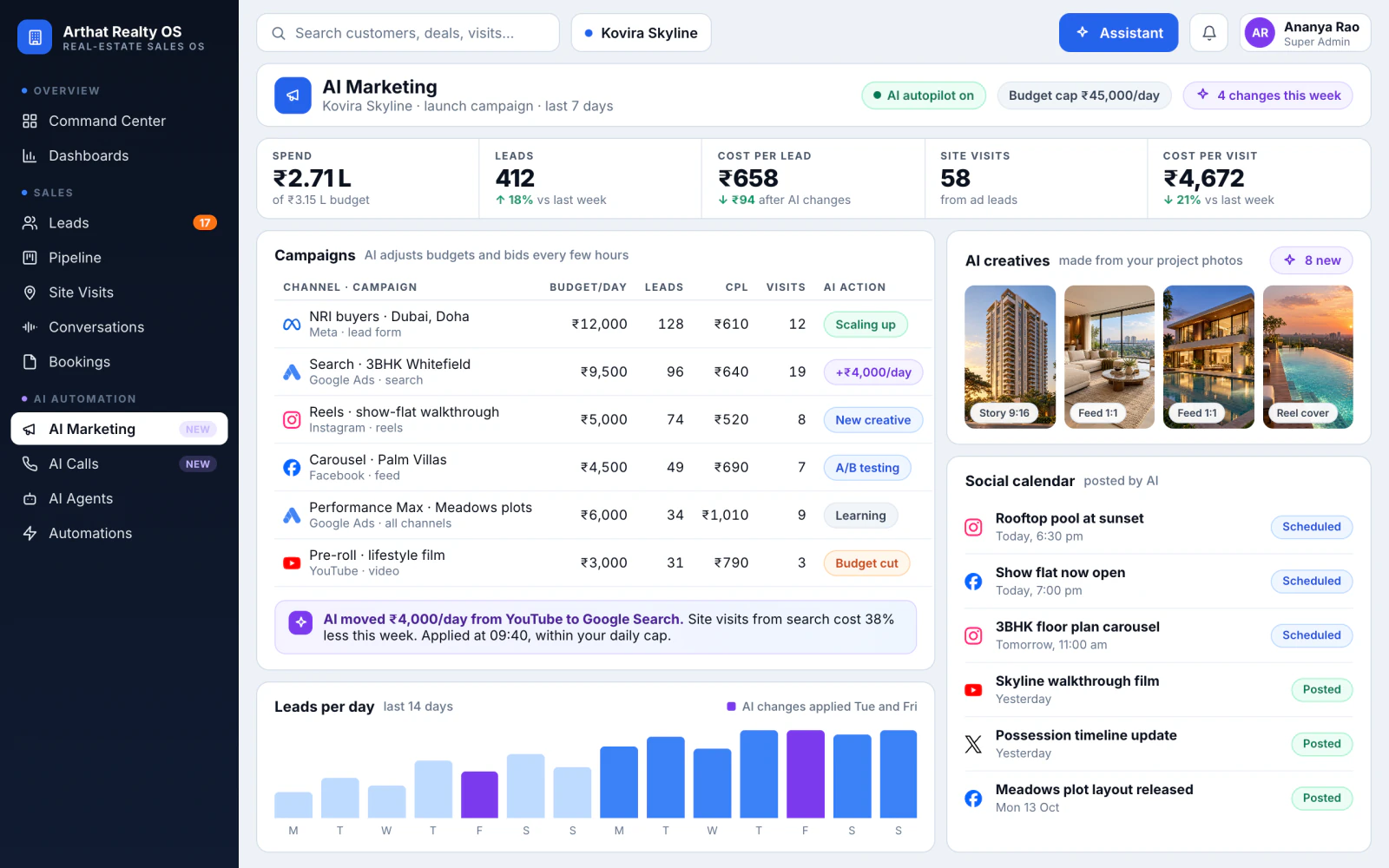This screenshot has width=1389, height=868.
Task: Click the Scaling up AI action tag
Action: (x=866, y=325)
